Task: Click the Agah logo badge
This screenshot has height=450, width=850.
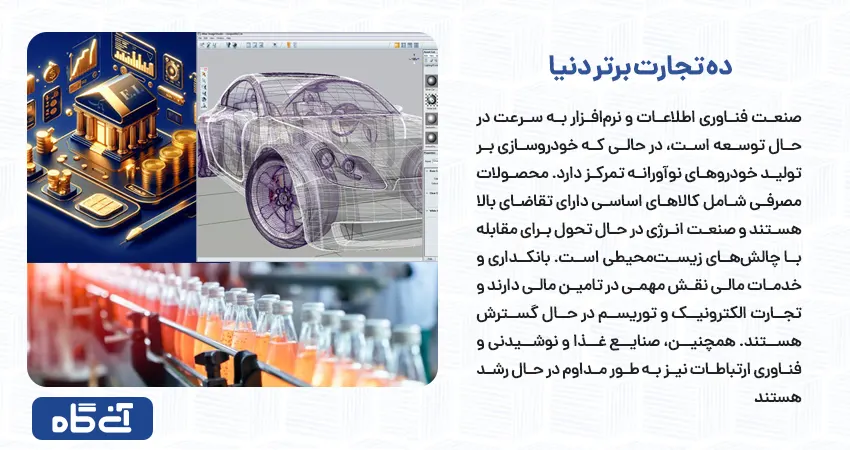Action: point(92,418)
